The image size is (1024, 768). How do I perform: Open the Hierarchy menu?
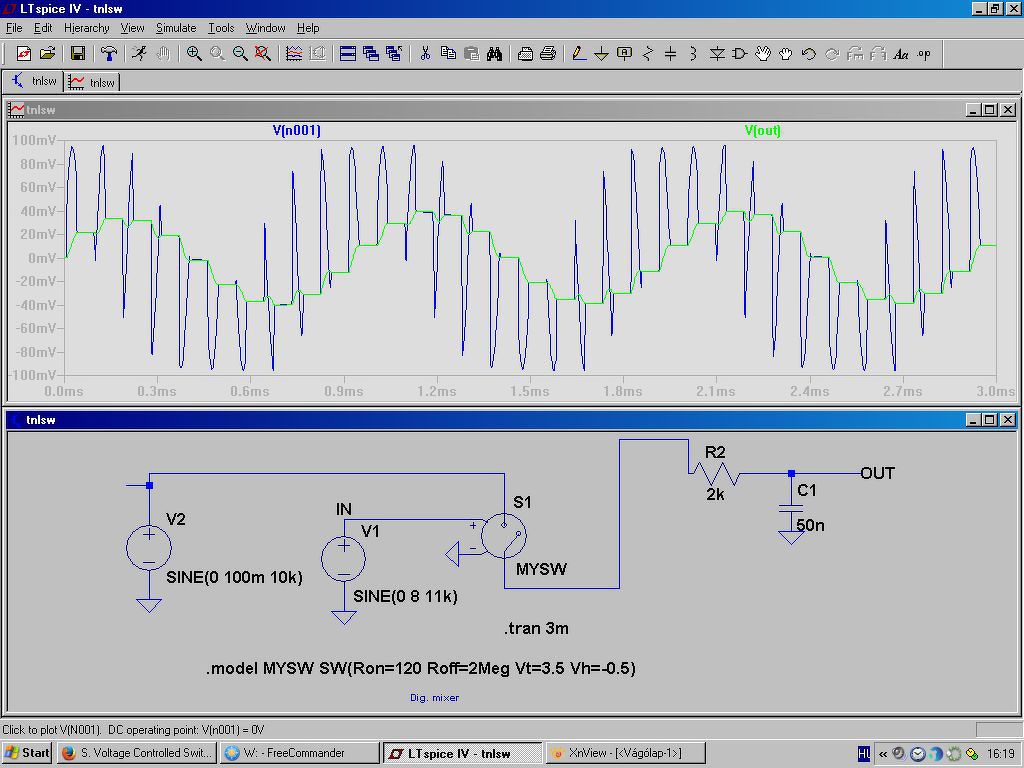(x=87, y=28)
